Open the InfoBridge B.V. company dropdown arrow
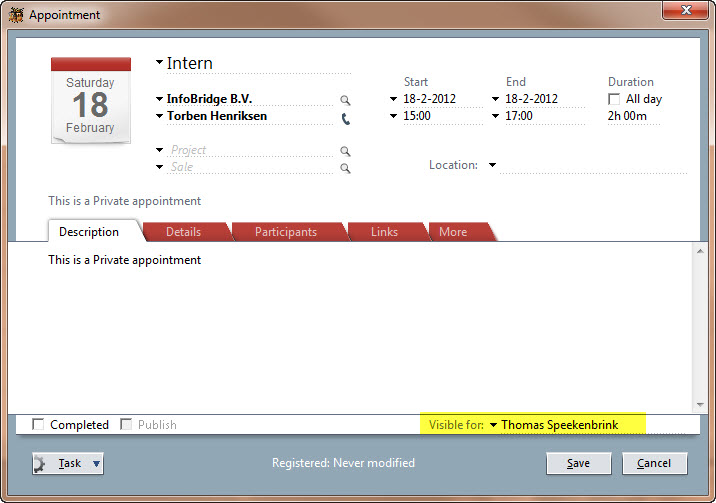The image size is (716, 503). coord(159,99)
